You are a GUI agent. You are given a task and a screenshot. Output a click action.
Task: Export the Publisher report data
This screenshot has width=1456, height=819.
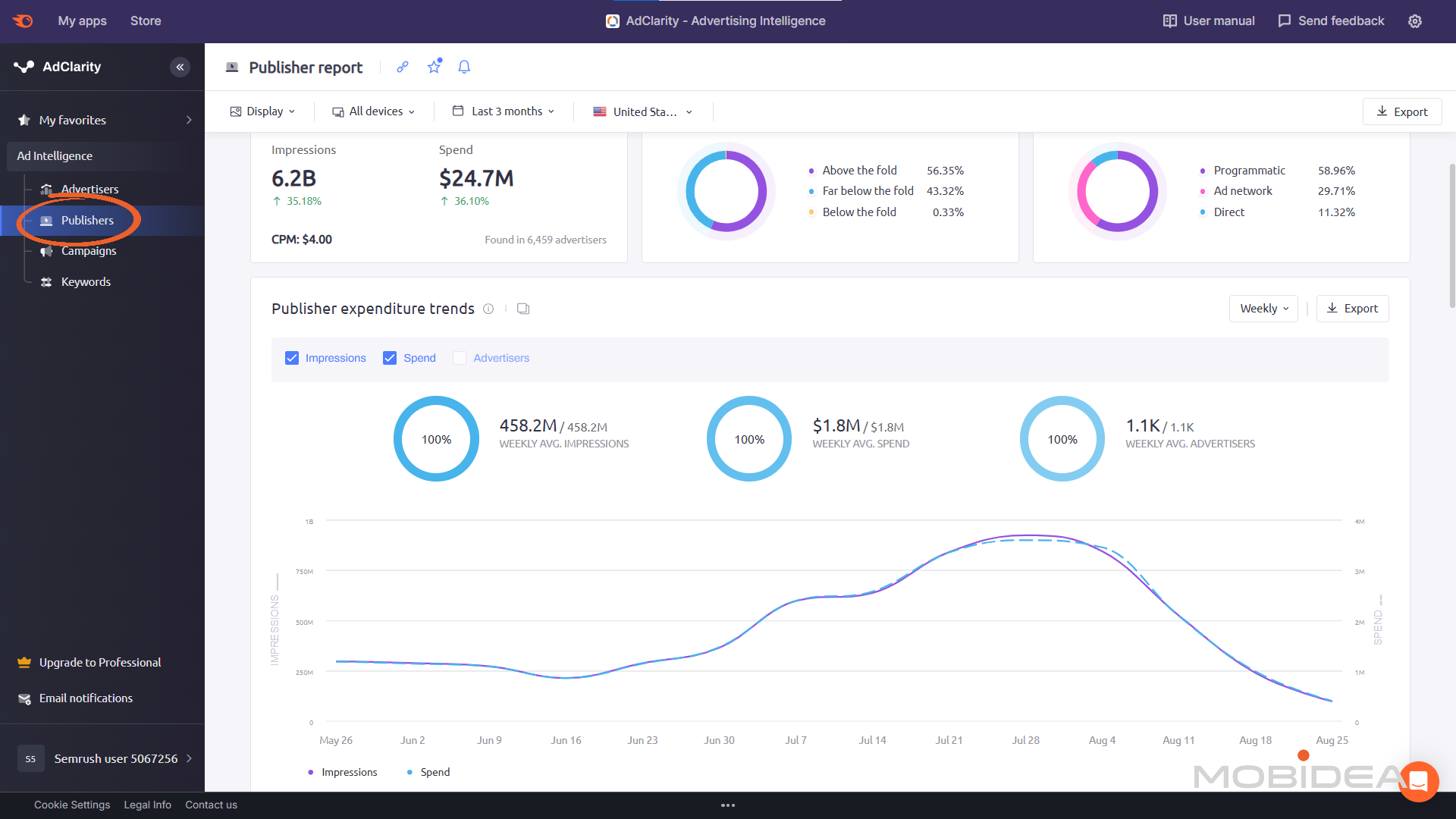(x=1401, y=111)
